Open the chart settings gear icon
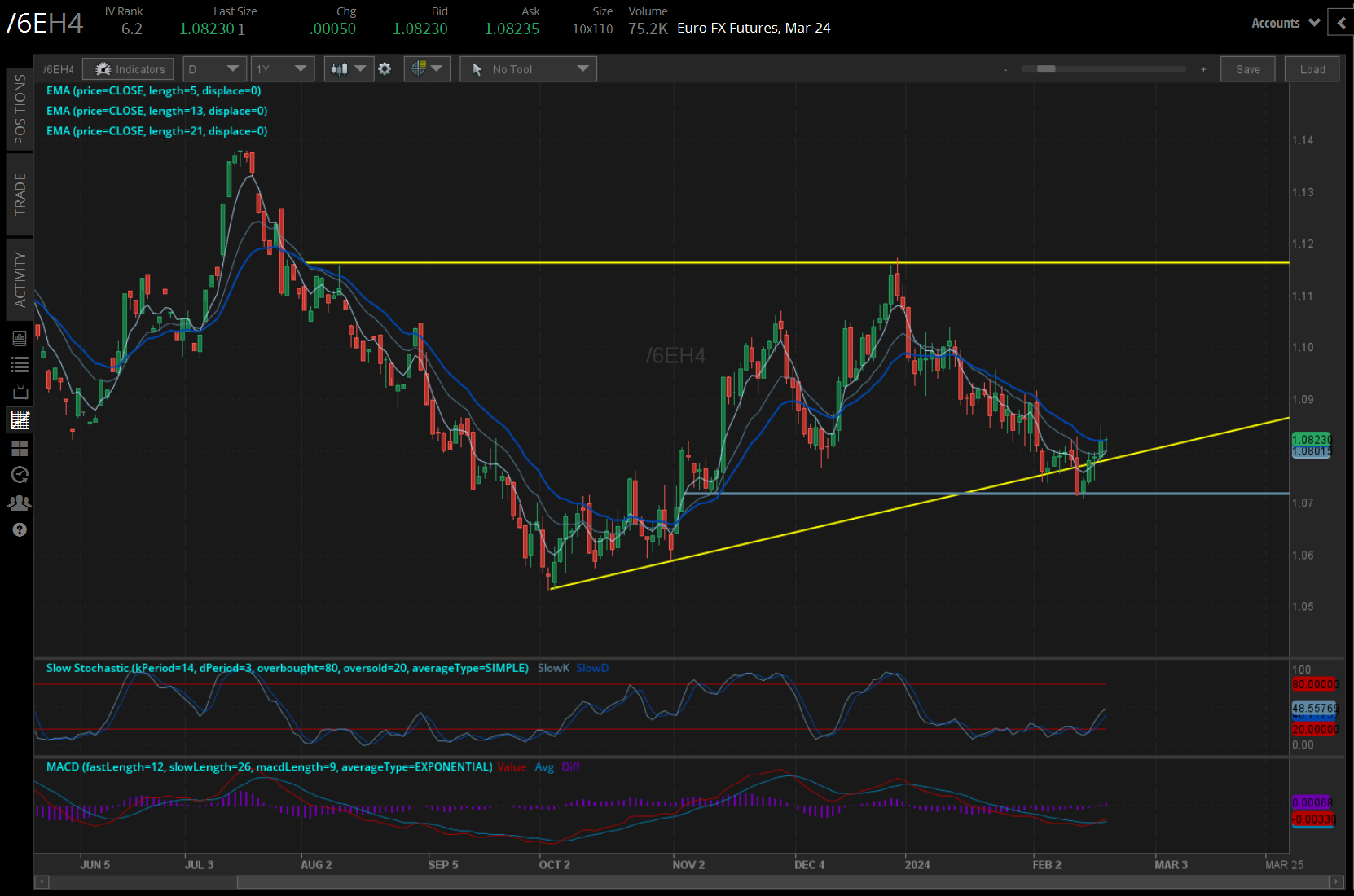This screenshot has height=896, width=1354. click(385, 69)
